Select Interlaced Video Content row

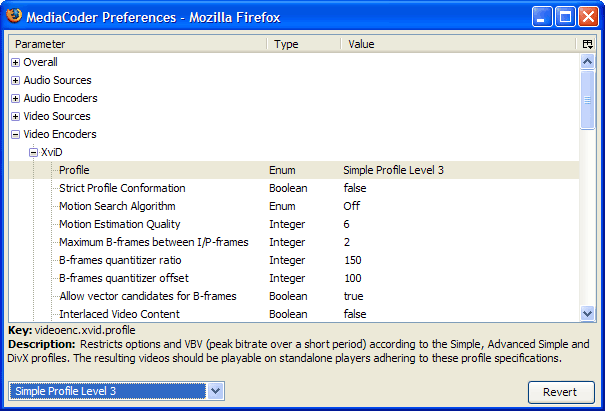point(294,314)
